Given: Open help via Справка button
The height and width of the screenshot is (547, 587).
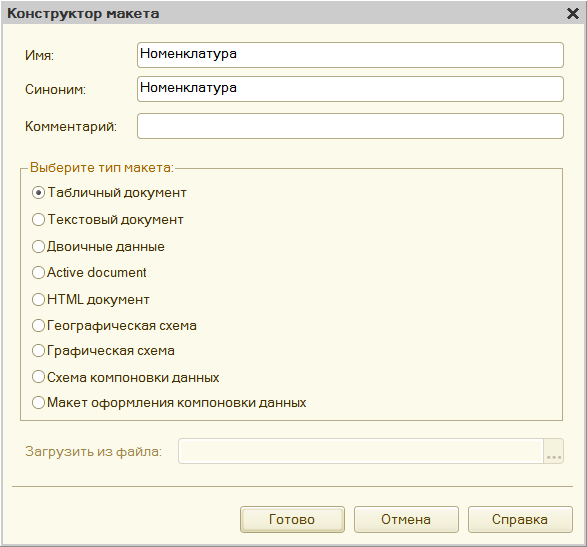Looking at the screenshot, I should [520, 519].
